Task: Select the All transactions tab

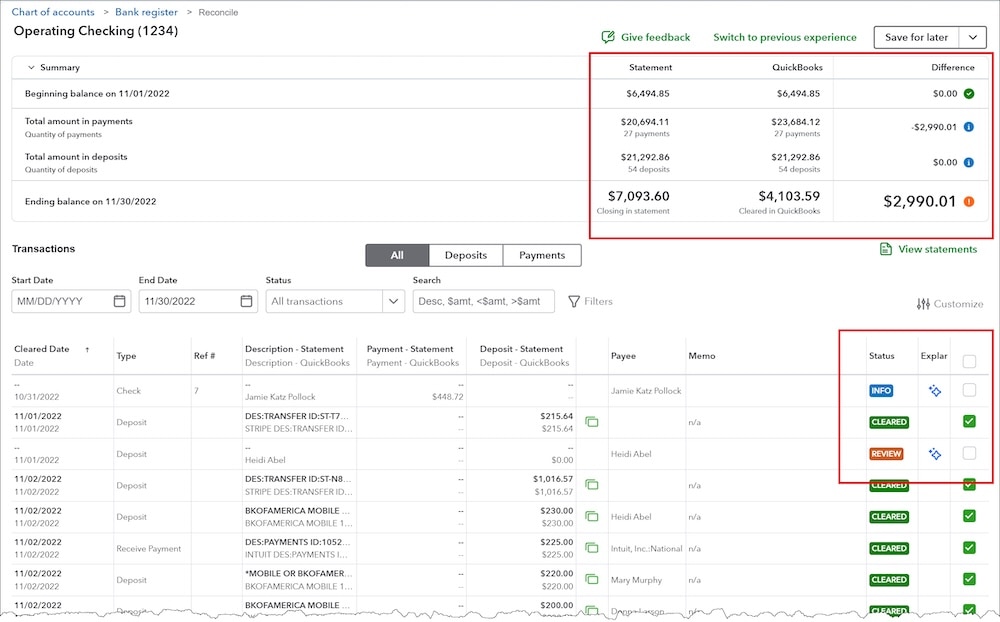Action: tap(397, 255)
